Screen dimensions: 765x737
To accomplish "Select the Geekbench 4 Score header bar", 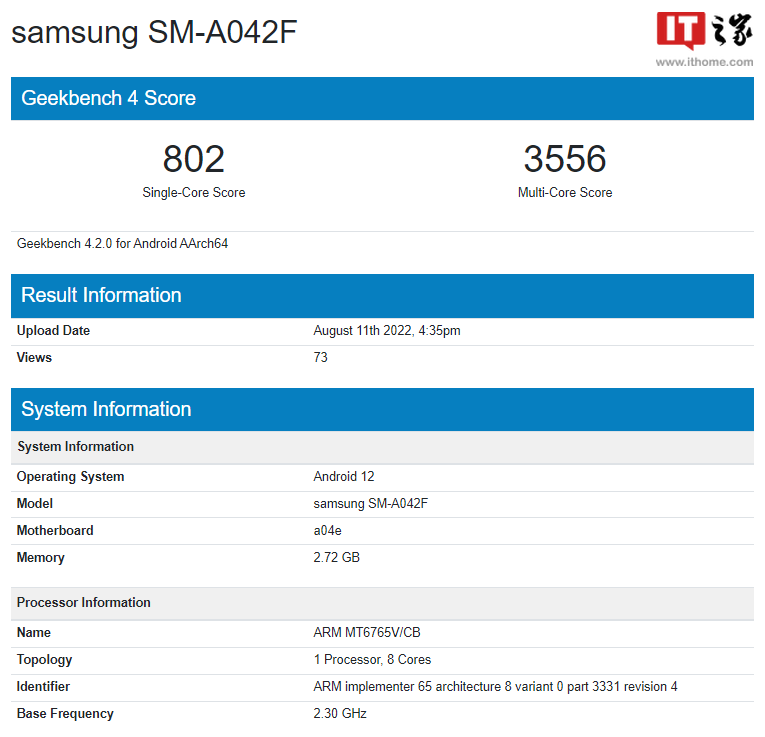I will 382,98.
